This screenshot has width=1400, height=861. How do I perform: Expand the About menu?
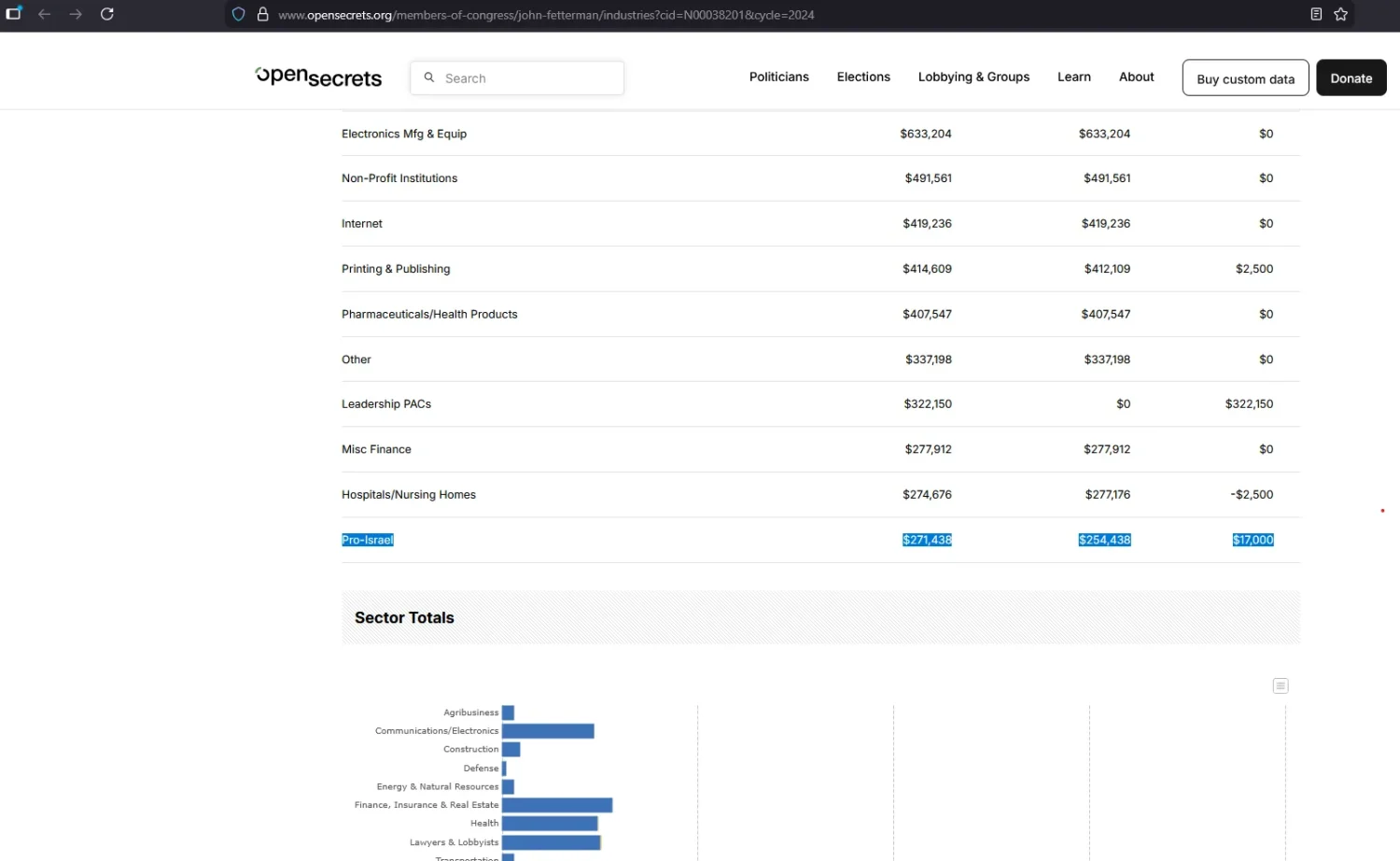[x=1137, y=77]
